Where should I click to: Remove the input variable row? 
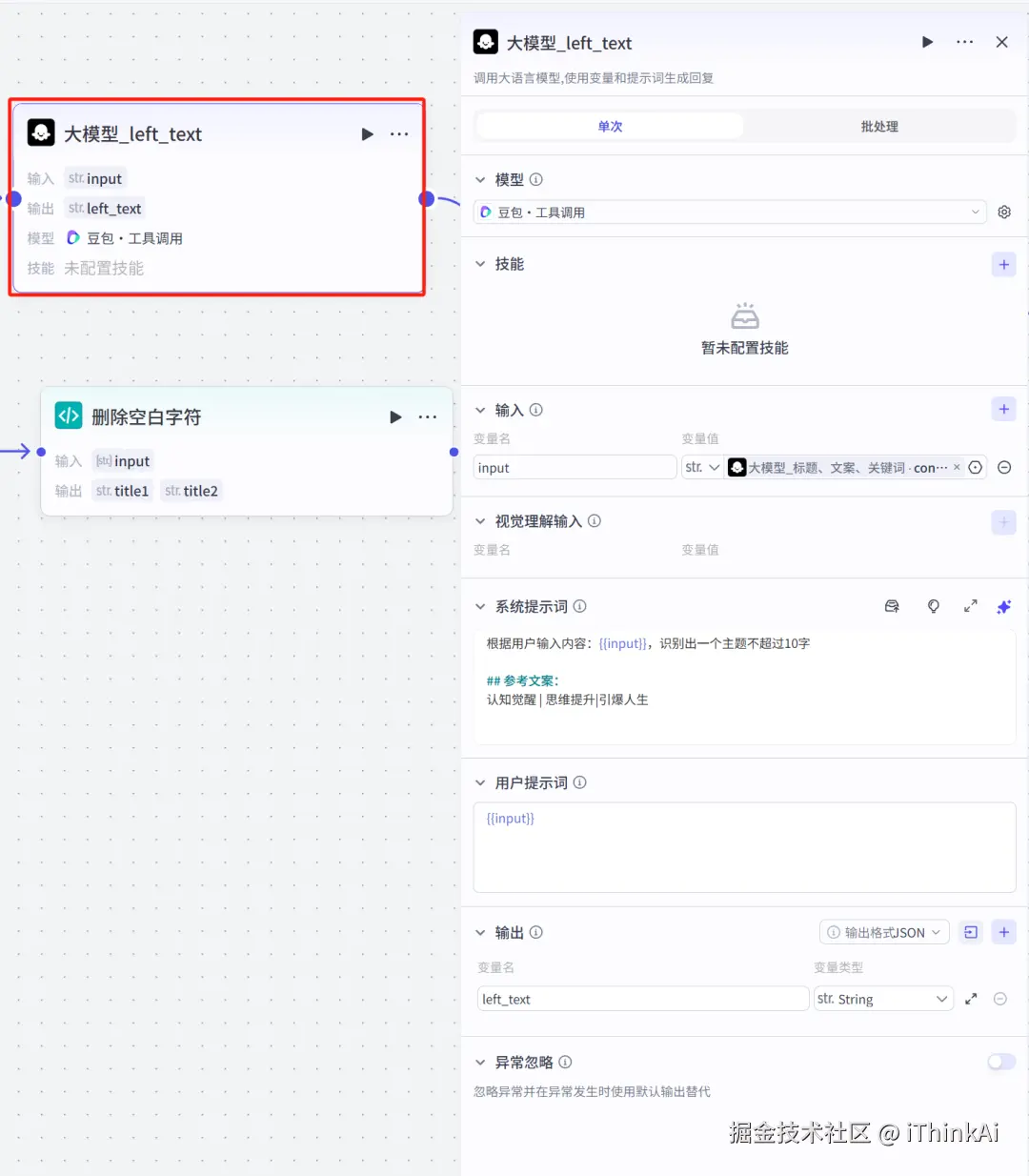[1004, 467]
